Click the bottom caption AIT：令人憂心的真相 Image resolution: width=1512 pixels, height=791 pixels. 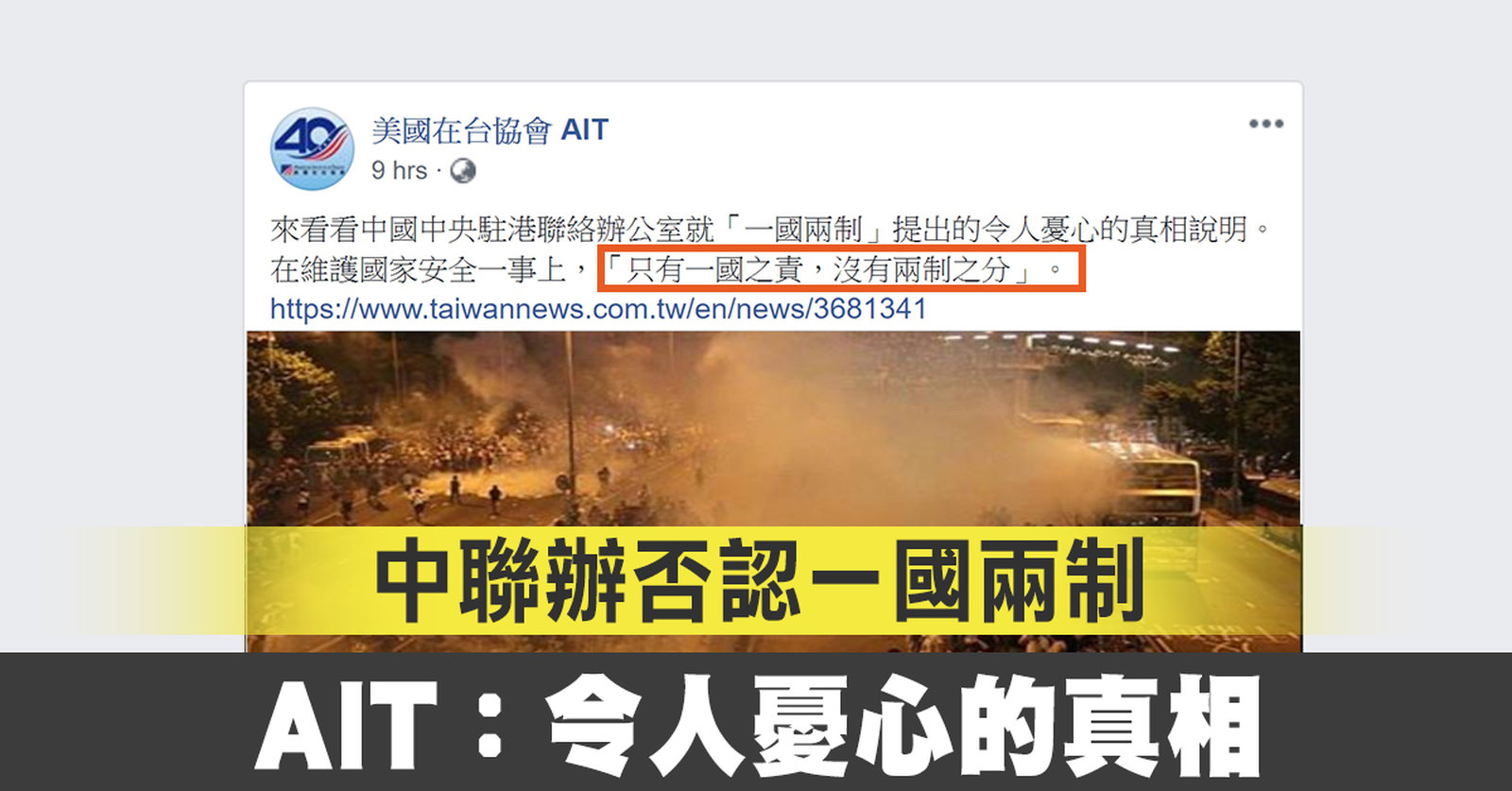pos(756,724)
